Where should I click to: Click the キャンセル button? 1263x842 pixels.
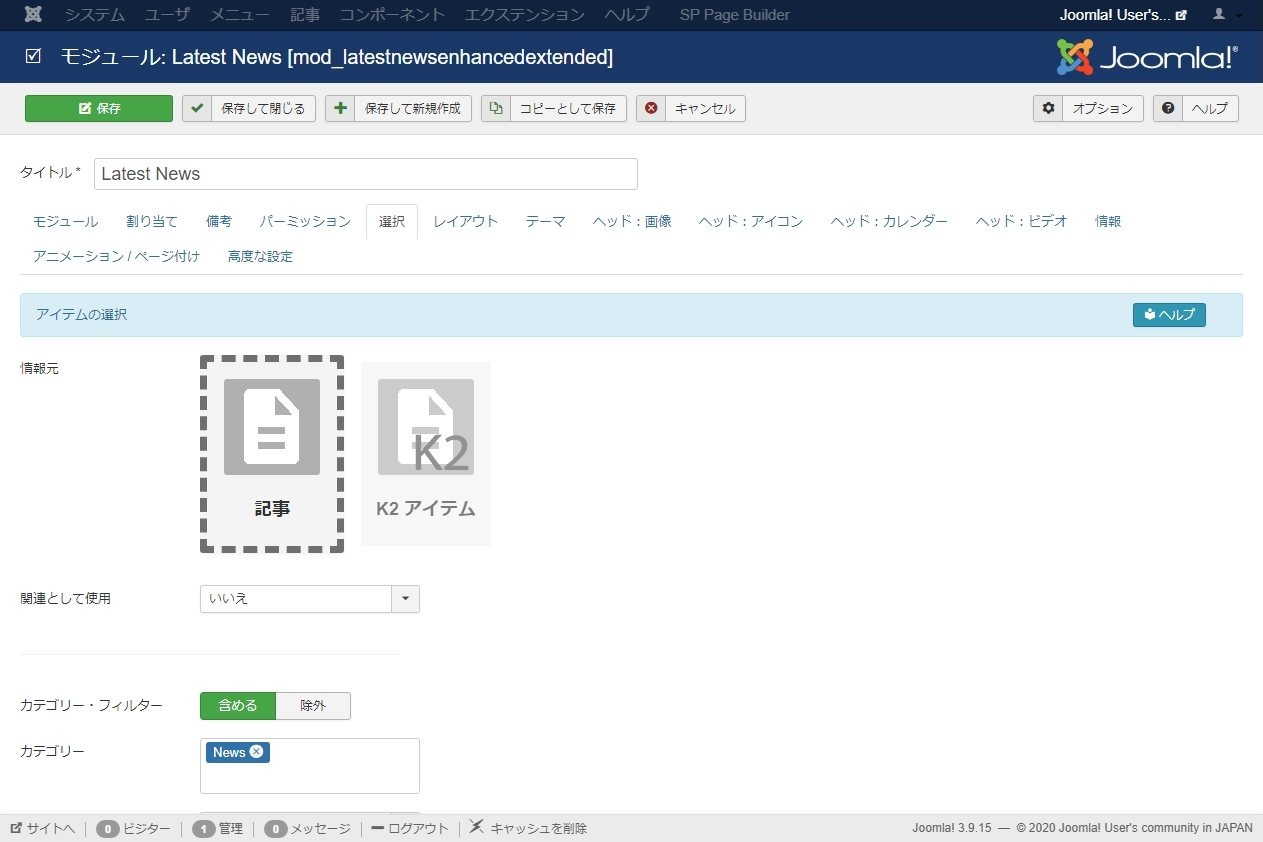tap(691, 108)
